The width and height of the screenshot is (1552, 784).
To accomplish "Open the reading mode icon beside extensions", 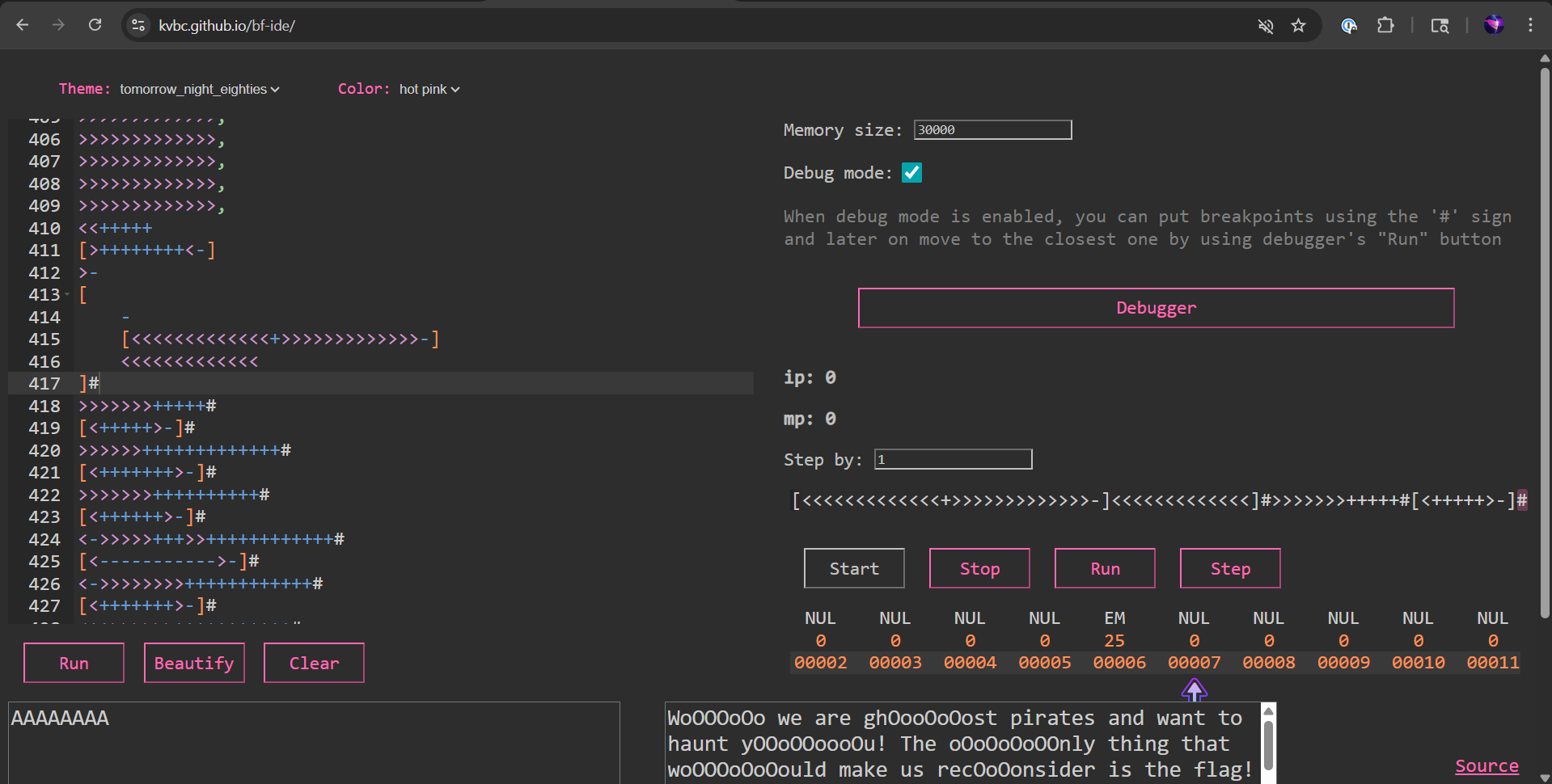I will (x=1440, y=25).
